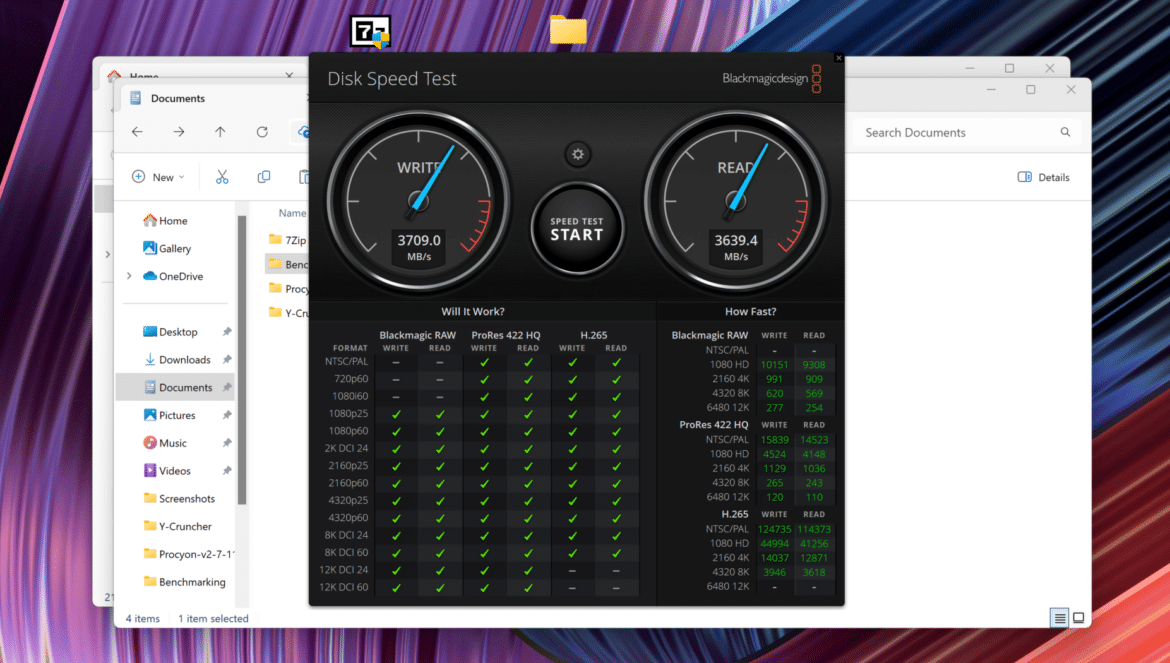Click the "Will It Work?" heading
The image size is (1170, 663).
(472, 311)
